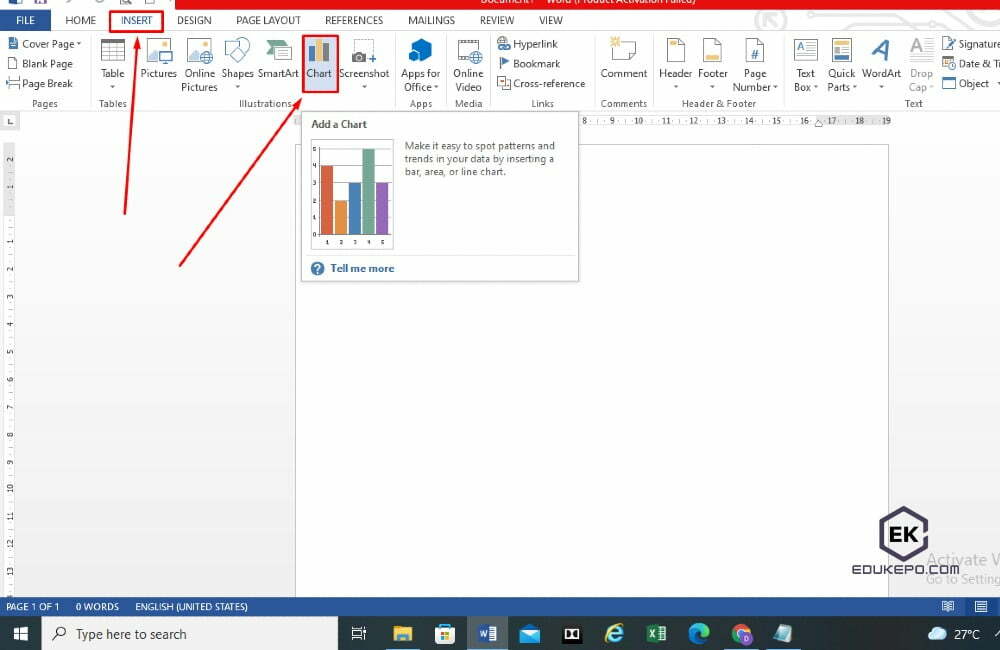1000x650 pixels.
Task: Insert Pictures from the ribbon
Action: [158, 62]
